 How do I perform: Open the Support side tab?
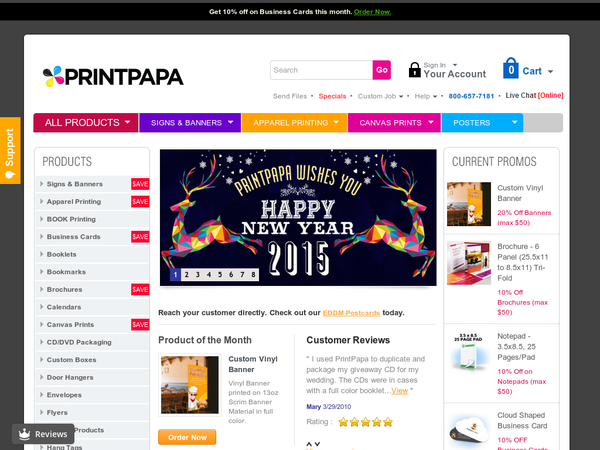10,150
